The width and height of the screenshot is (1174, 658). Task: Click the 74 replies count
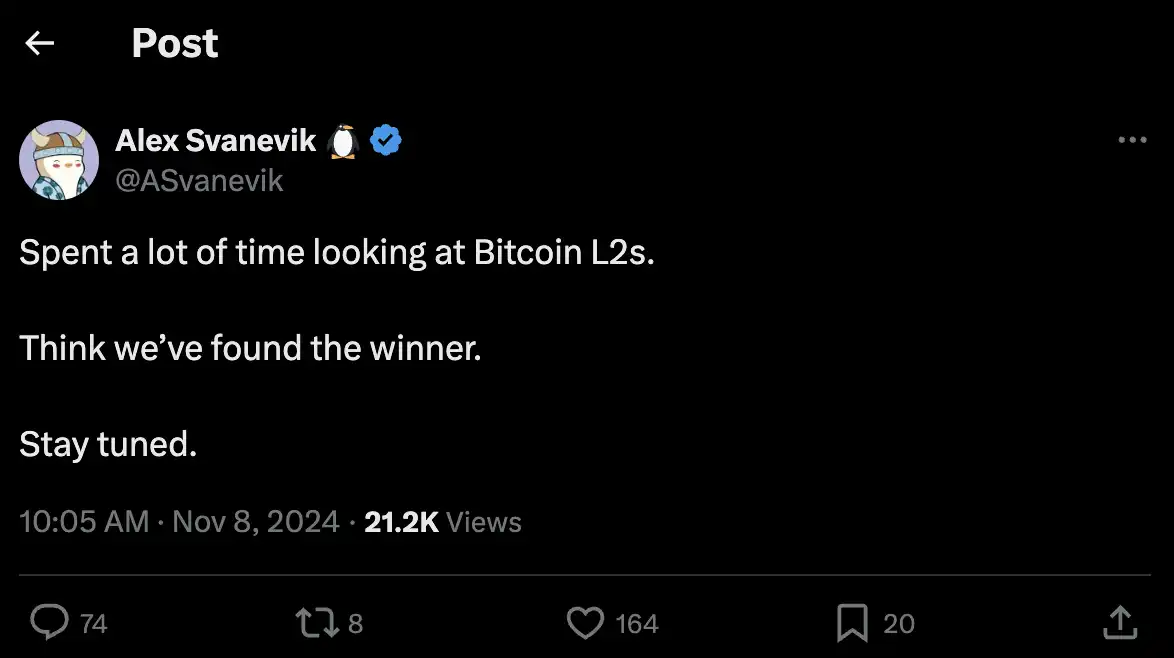[x=93, y=624]
